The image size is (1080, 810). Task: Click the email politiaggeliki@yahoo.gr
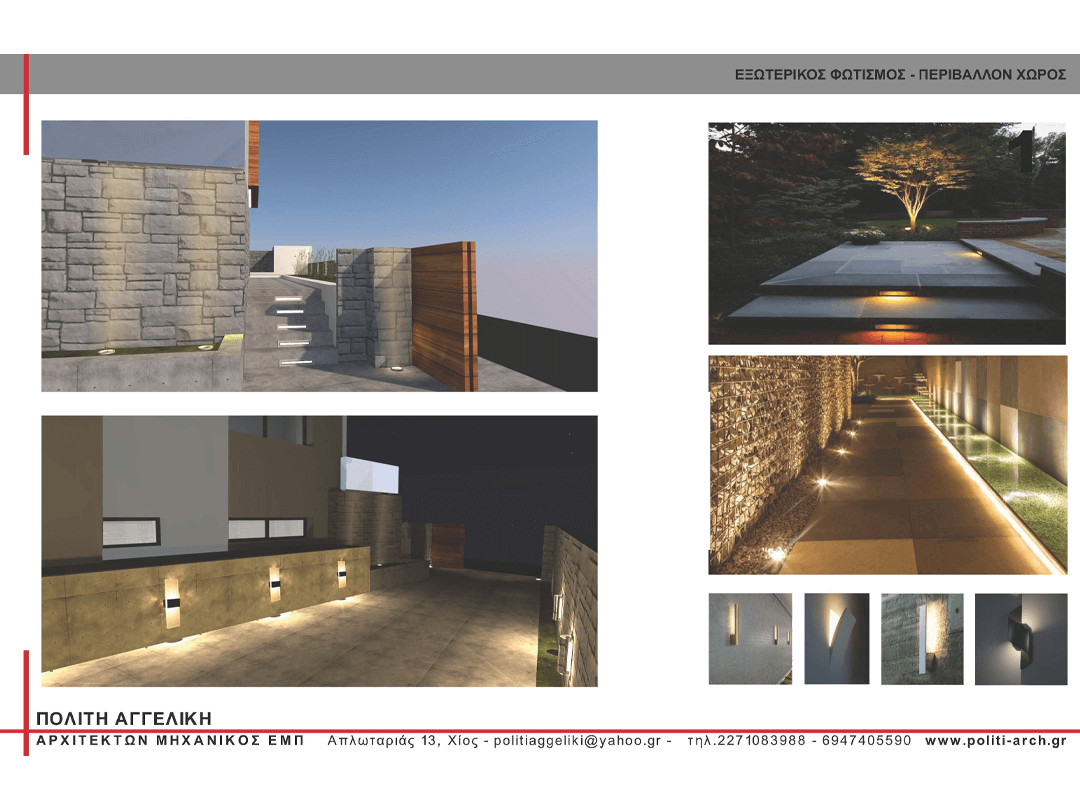(577, 740)
